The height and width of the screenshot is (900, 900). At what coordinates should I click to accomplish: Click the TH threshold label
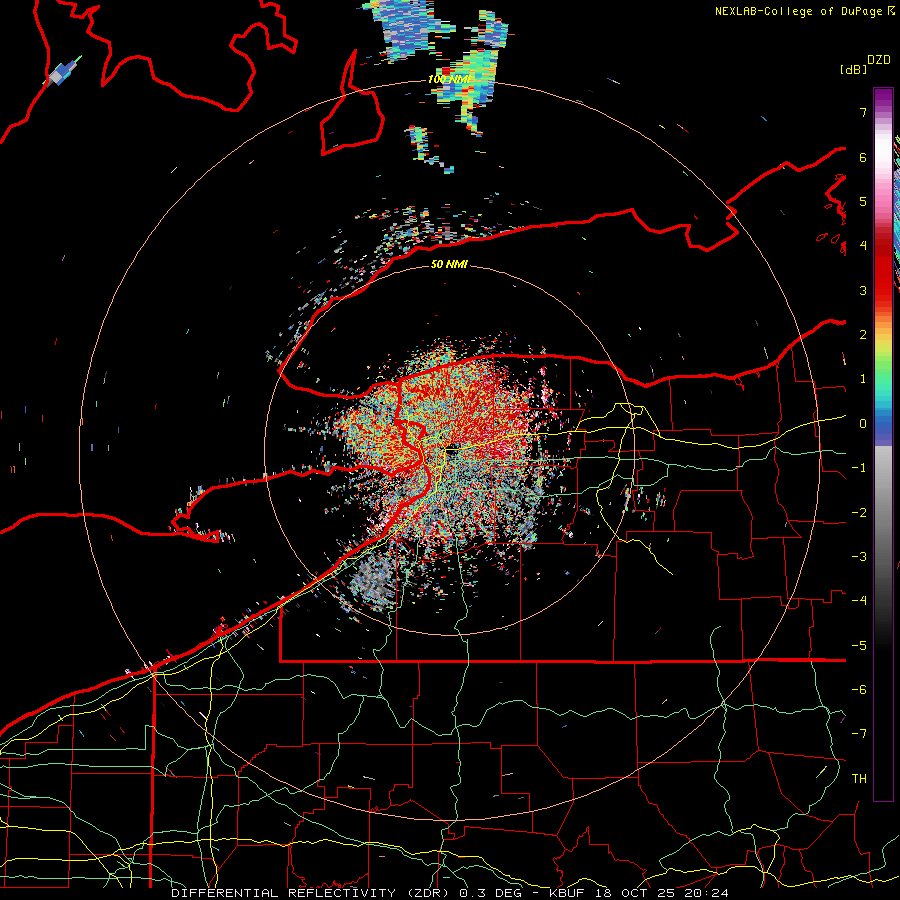click(859, 779)
